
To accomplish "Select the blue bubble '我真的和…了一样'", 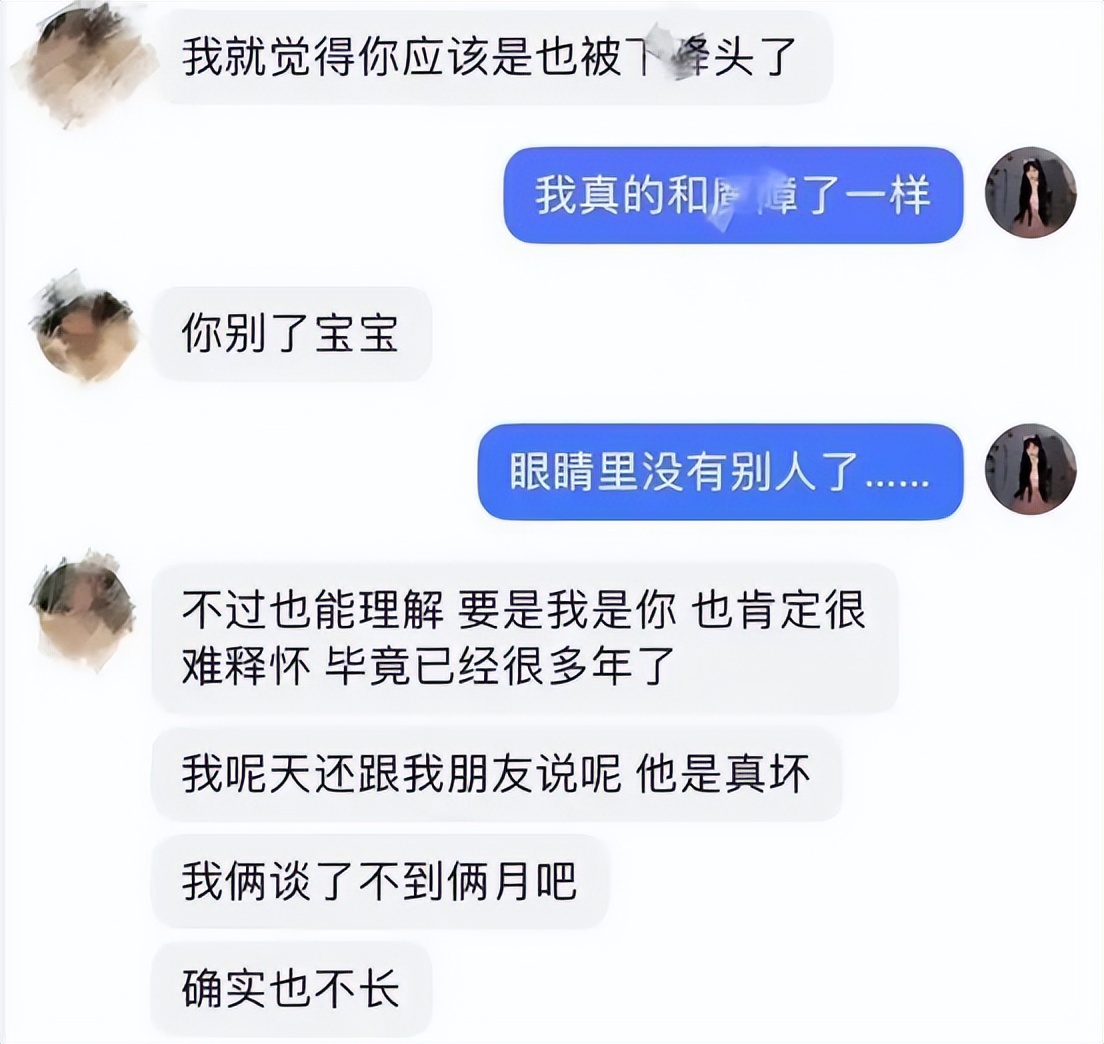I will click(733, 195).
